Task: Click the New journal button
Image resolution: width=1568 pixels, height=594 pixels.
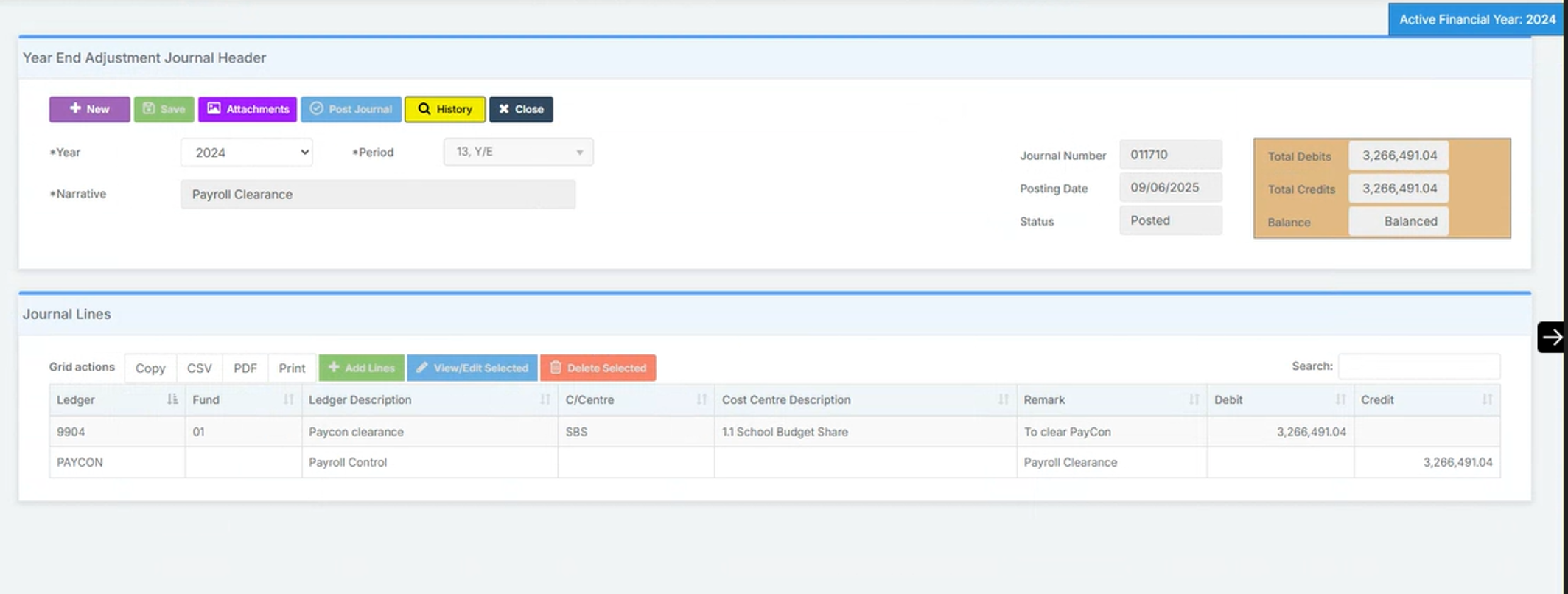Action: click(x=89, y=109)
